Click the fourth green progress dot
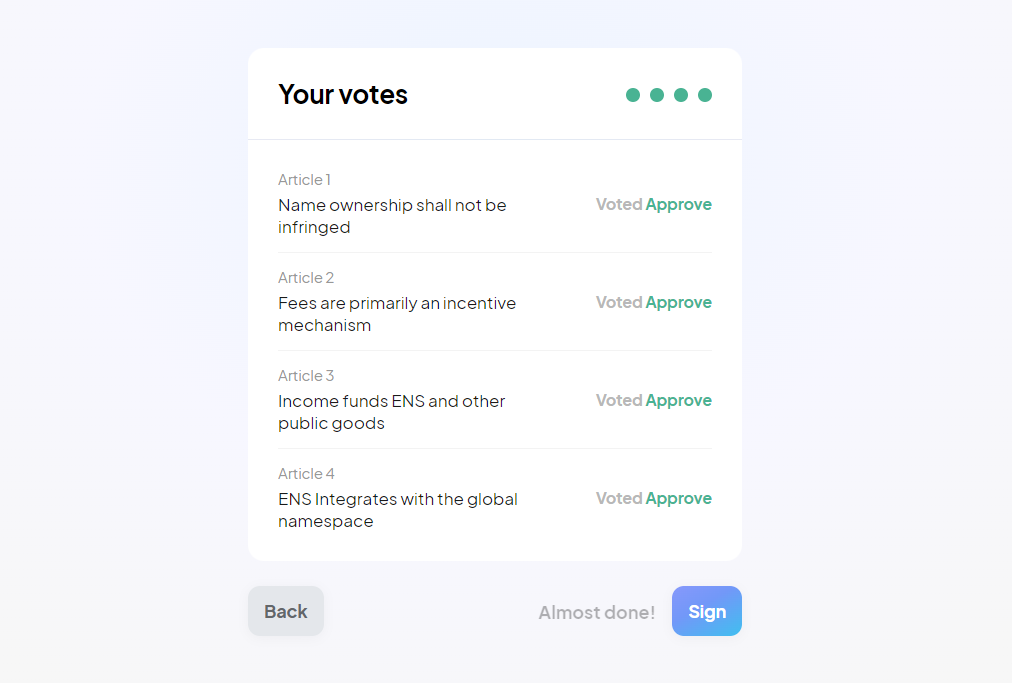This screenshot has width=1012, height=683. point(705,95)
